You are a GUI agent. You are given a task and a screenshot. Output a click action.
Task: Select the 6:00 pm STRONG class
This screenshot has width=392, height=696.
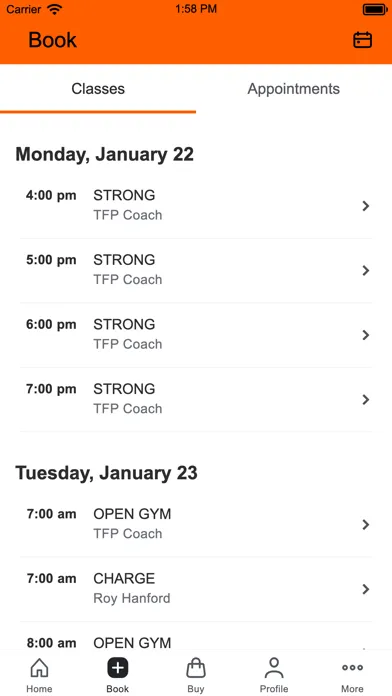coord(196,335)
